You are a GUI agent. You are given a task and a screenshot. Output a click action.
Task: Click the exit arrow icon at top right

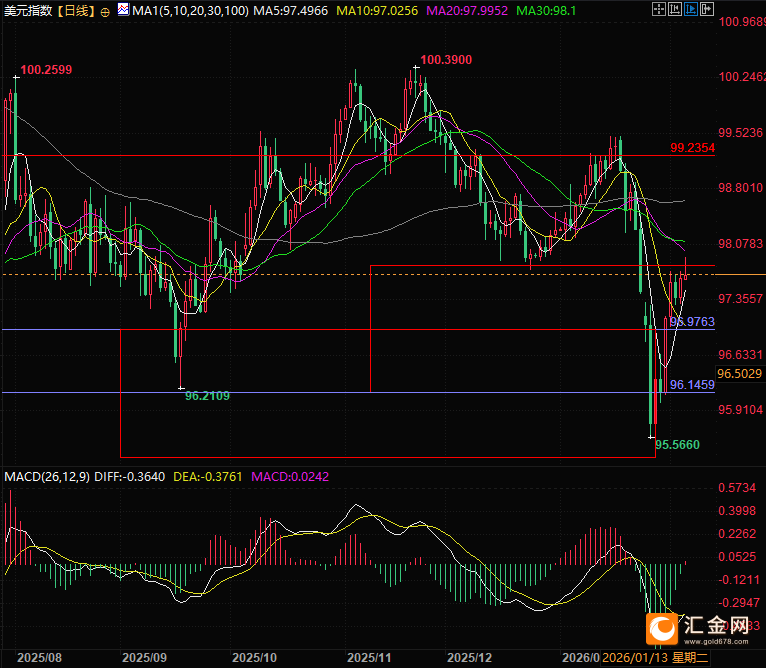coord(707,9)
